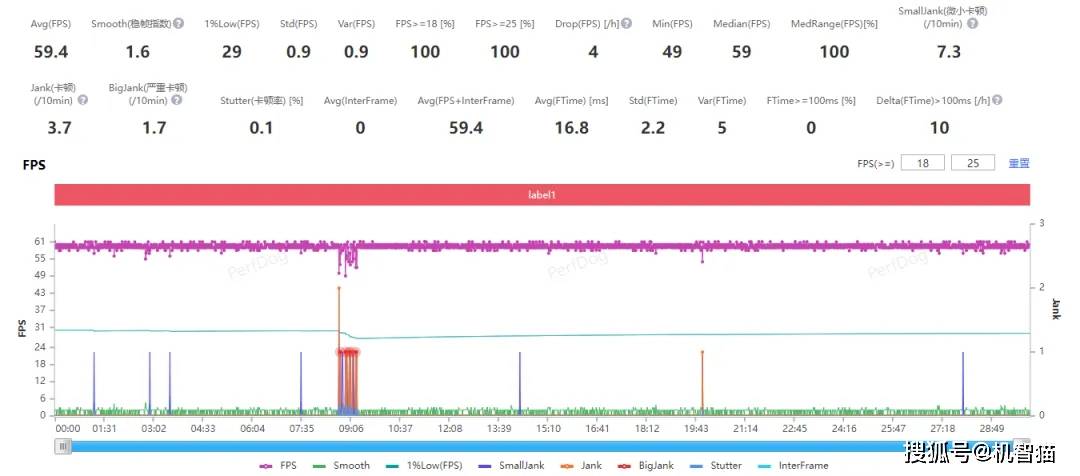Viewport: 1080px width, 476px height.
Task: Click the FPS threshold field showing 18
Action: [x=922, y=163]
